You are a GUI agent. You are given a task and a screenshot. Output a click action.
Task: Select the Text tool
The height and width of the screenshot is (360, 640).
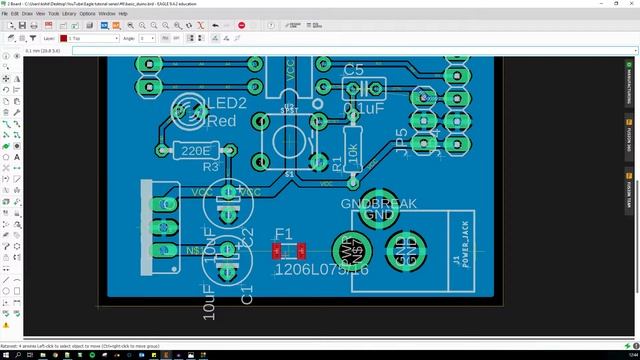(x=17, y=157)
